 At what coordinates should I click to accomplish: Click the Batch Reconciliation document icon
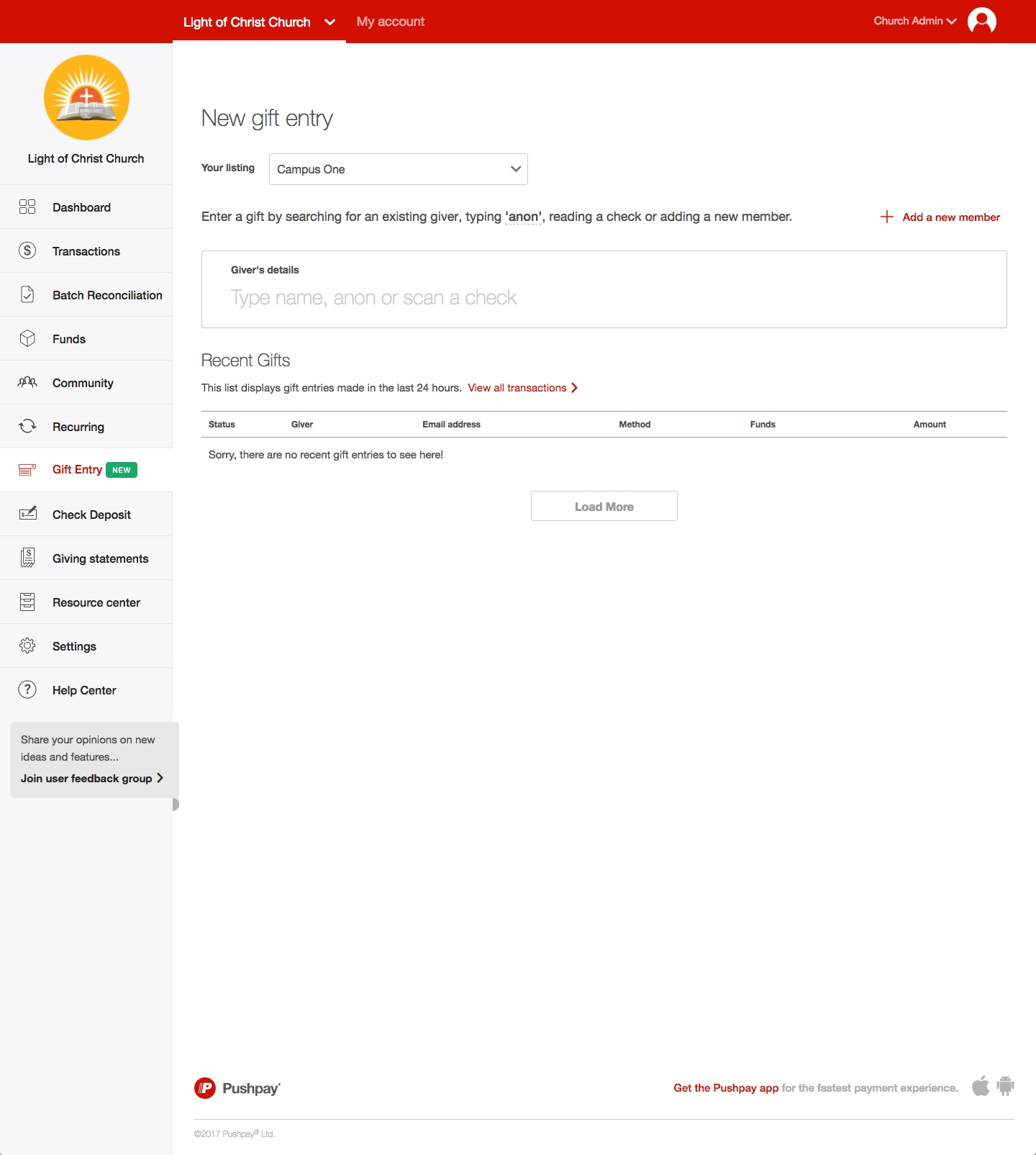point(27,294)
